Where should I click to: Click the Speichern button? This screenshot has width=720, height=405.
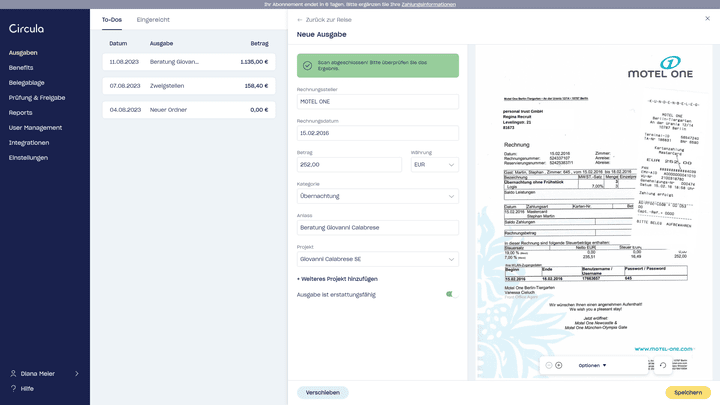(x=688, y=392)
